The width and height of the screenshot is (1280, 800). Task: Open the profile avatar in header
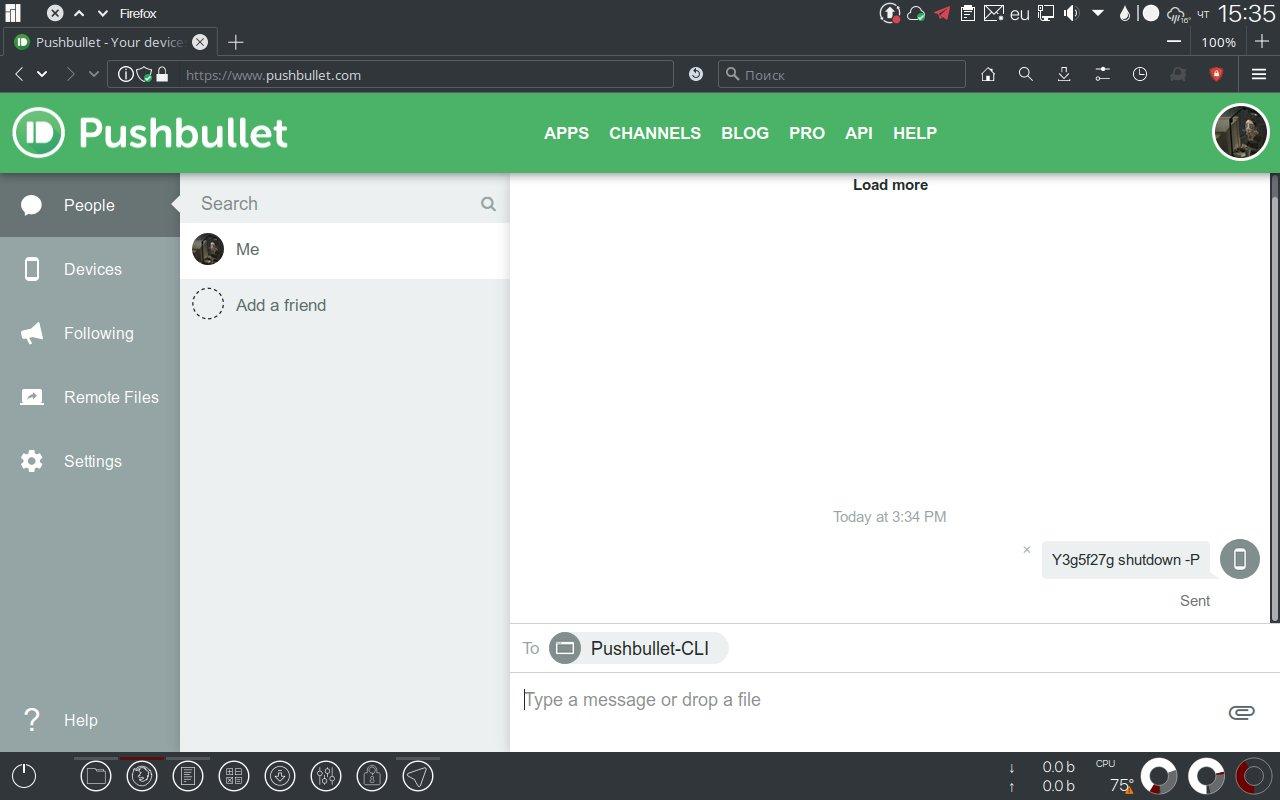pos(1240,132)
